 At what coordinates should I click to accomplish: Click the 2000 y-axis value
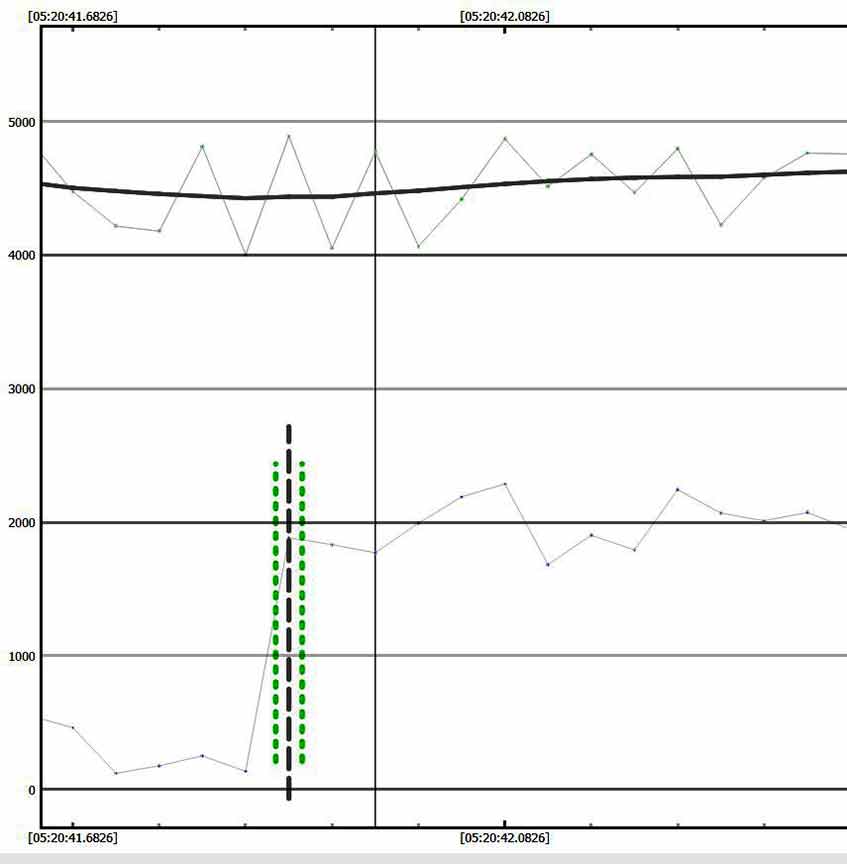click(x=21, y=523)
